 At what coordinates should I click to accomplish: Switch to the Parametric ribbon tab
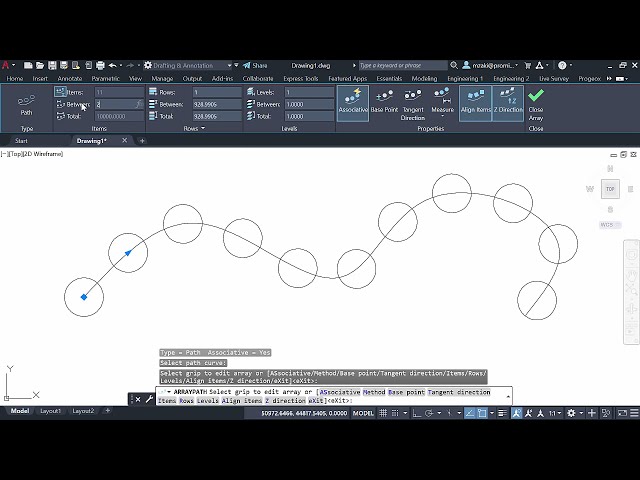[x=105, y=78]
